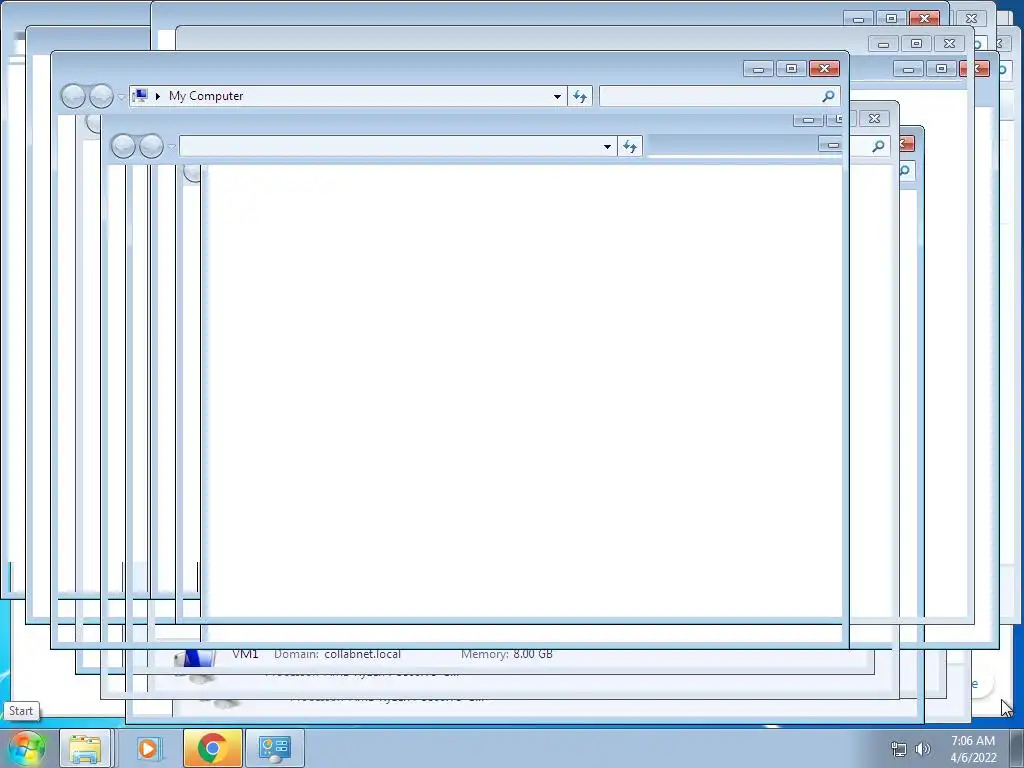Go back in the My Computer window
Screen dimensions: 1024x768
tap(73, 96)
